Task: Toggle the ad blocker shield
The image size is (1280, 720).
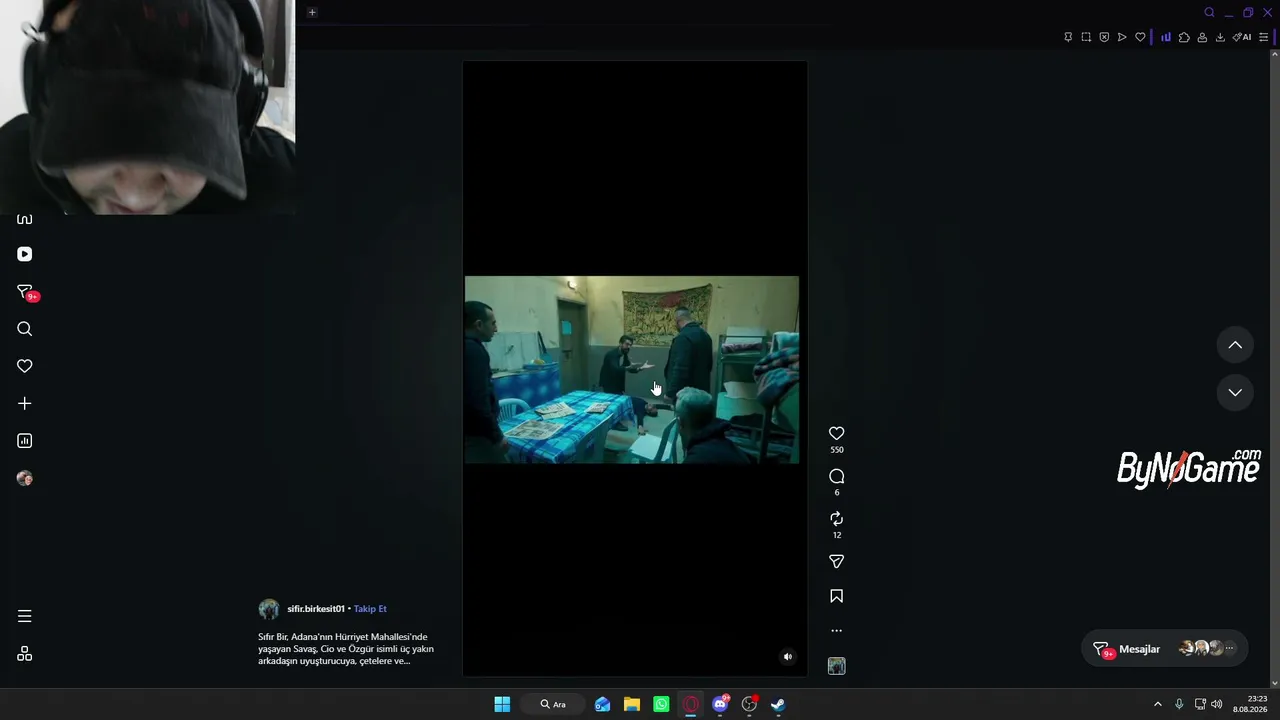Action: 1104,37
